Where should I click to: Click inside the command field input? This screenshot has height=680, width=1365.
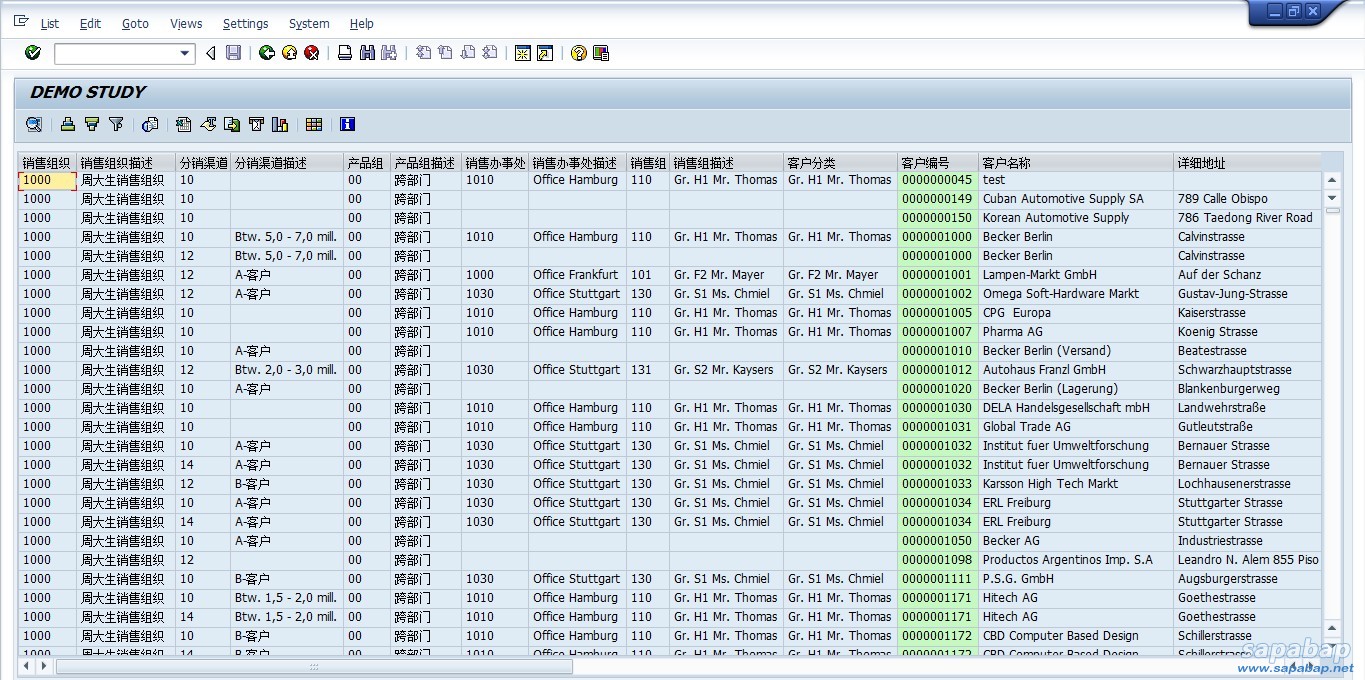coord(116,54)
